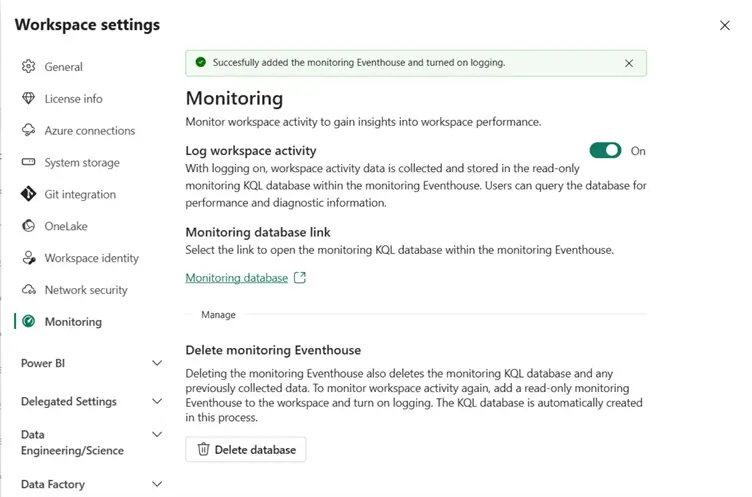Click the License info diamond icon
This screenshot has height=497, width=752.
(28, 99)
